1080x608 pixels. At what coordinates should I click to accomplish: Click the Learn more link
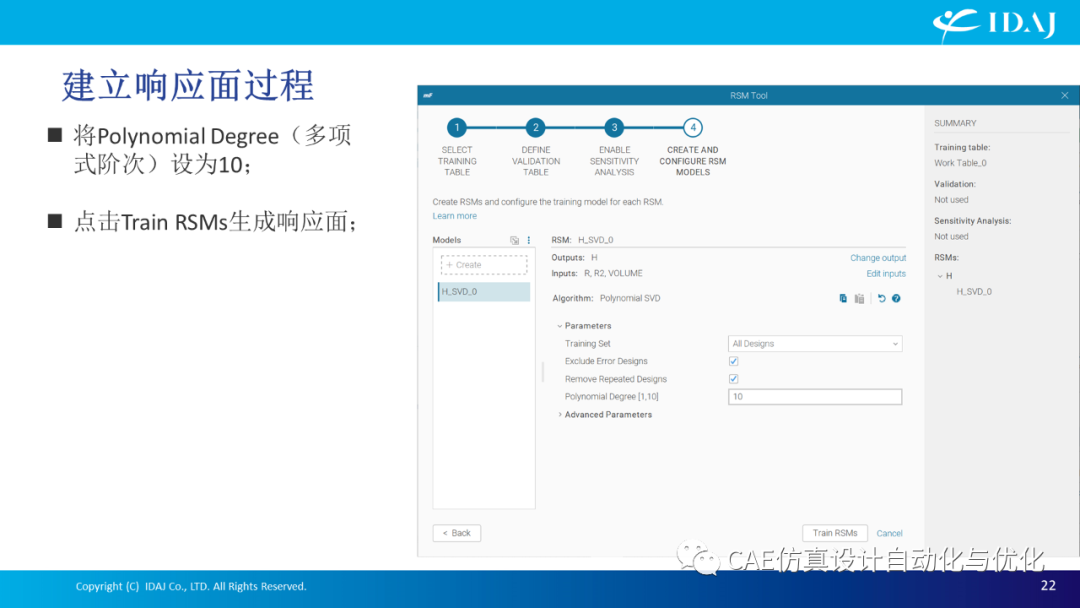(x=455, y=216)
